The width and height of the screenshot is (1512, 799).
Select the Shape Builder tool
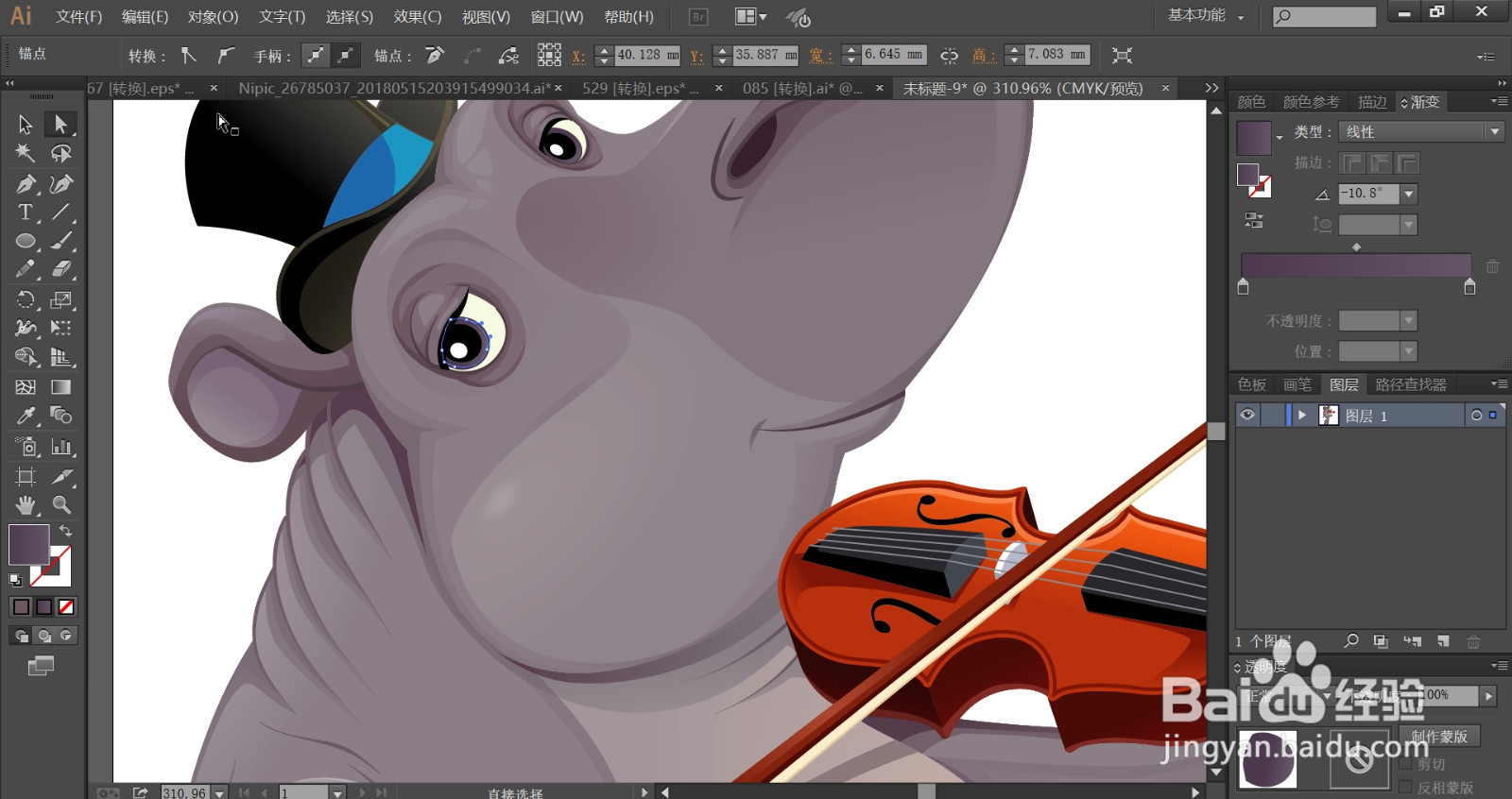point(26,357)
